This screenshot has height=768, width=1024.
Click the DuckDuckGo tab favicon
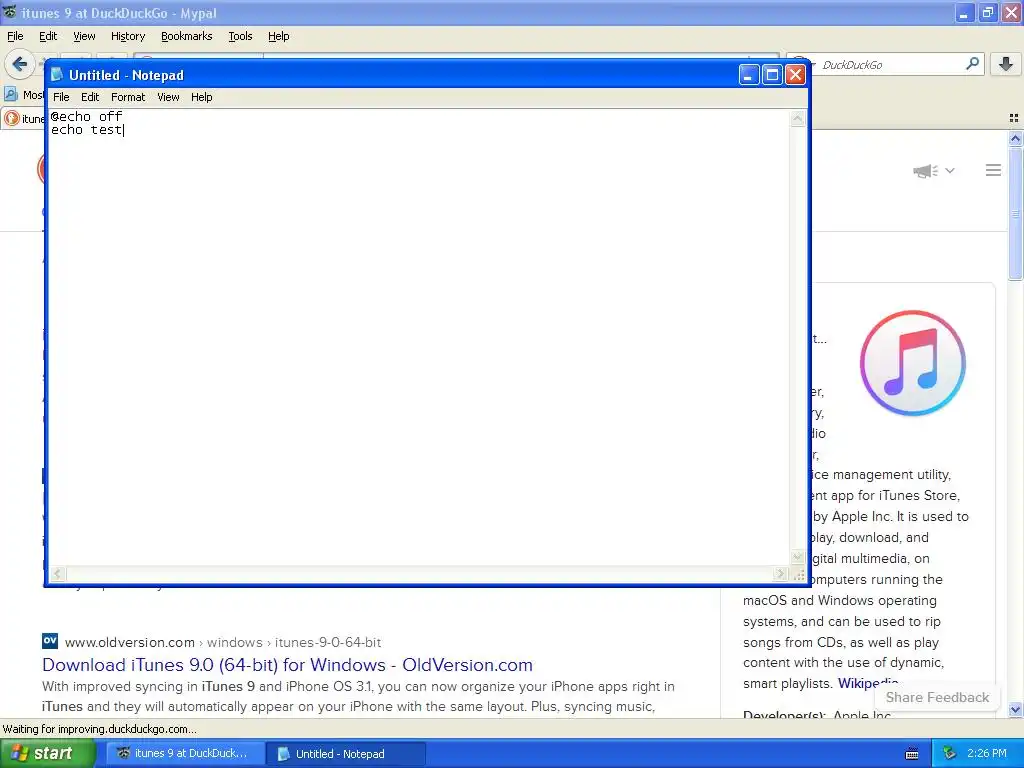click(12, 118)
